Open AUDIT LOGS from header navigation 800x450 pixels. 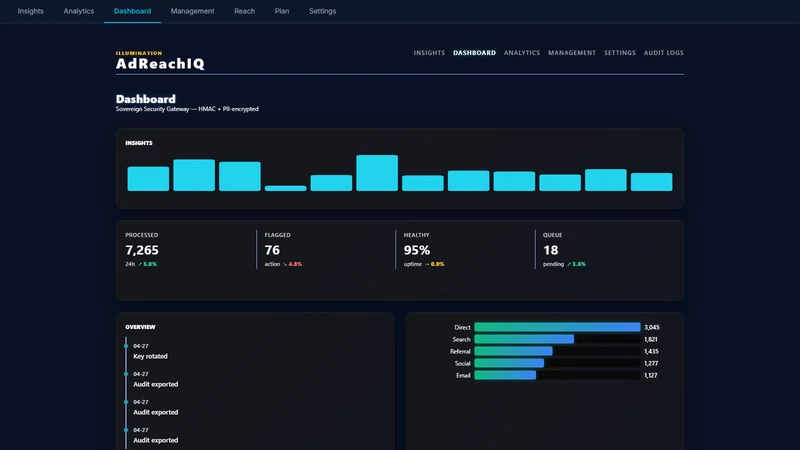[664, 53]
